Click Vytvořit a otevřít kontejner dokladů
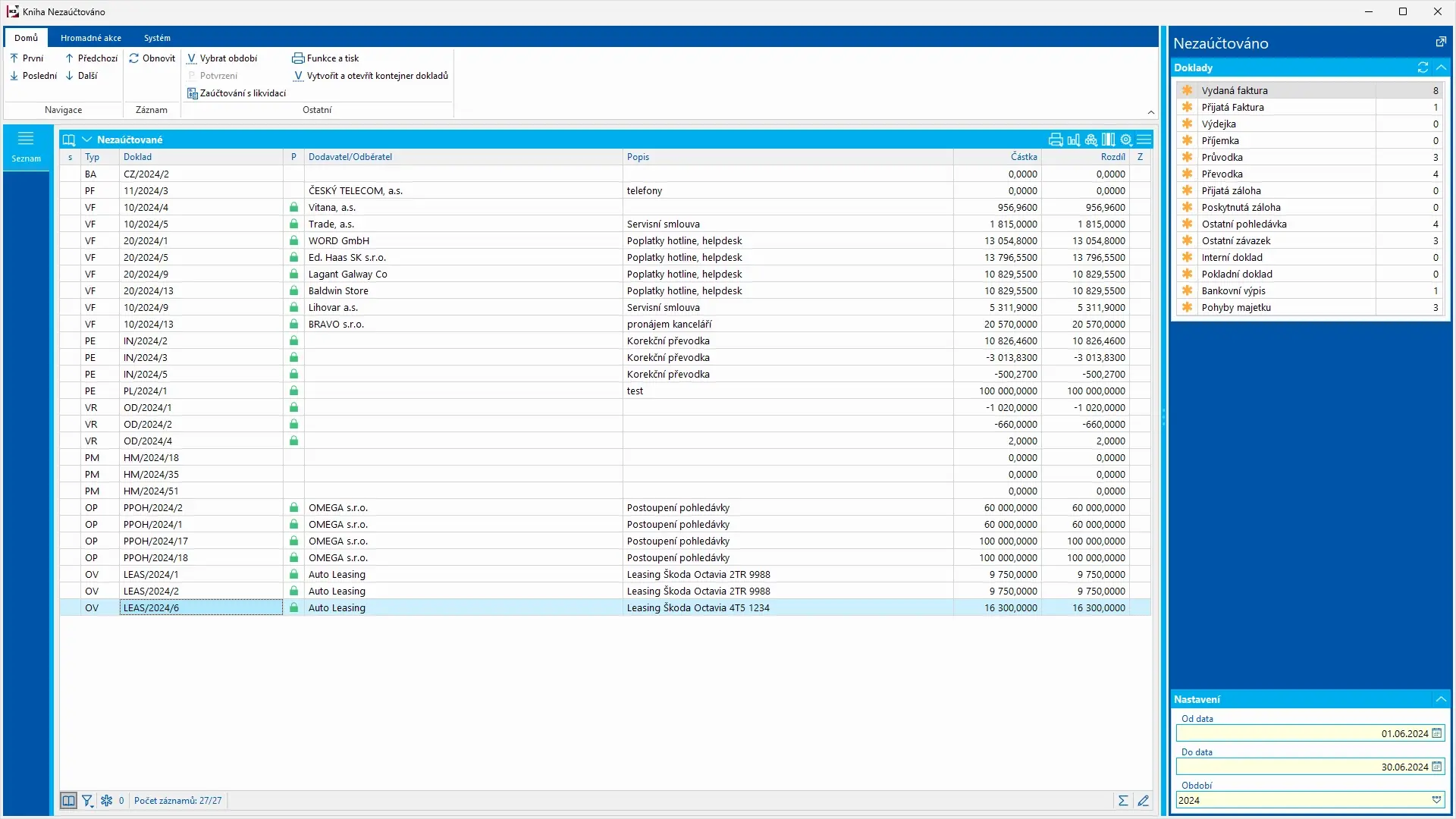Screen dimensions: 1456x819 (370, 76)
